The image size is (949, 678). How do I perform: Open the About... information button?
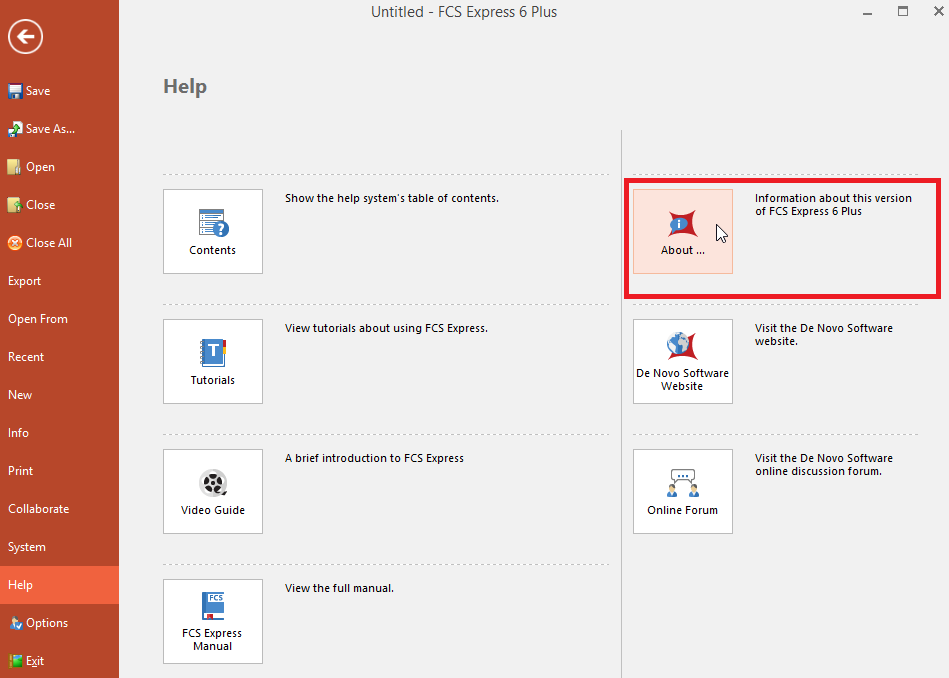pos(683,231)
